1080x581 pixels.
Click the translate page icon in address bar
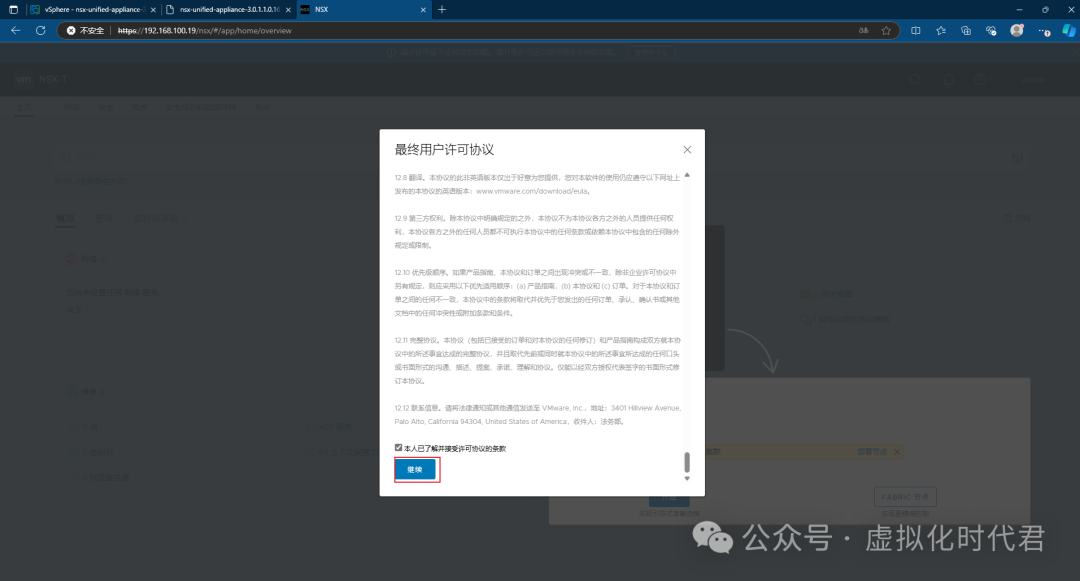pos(863,30)
